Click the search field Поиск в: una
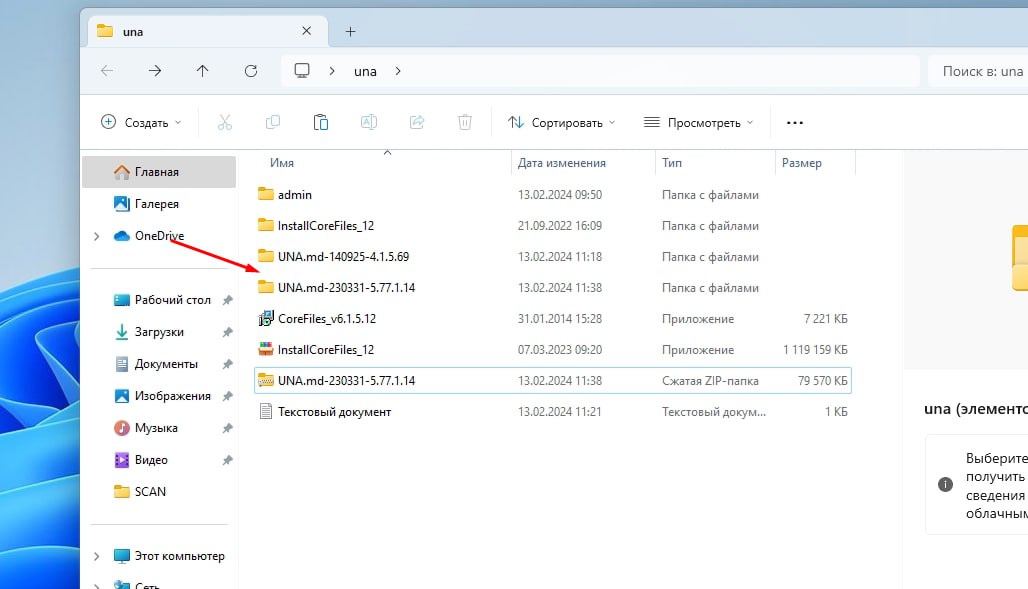The width and height of the screenshot is (1028, 589). pyautogui.click(x=978, y=71)
